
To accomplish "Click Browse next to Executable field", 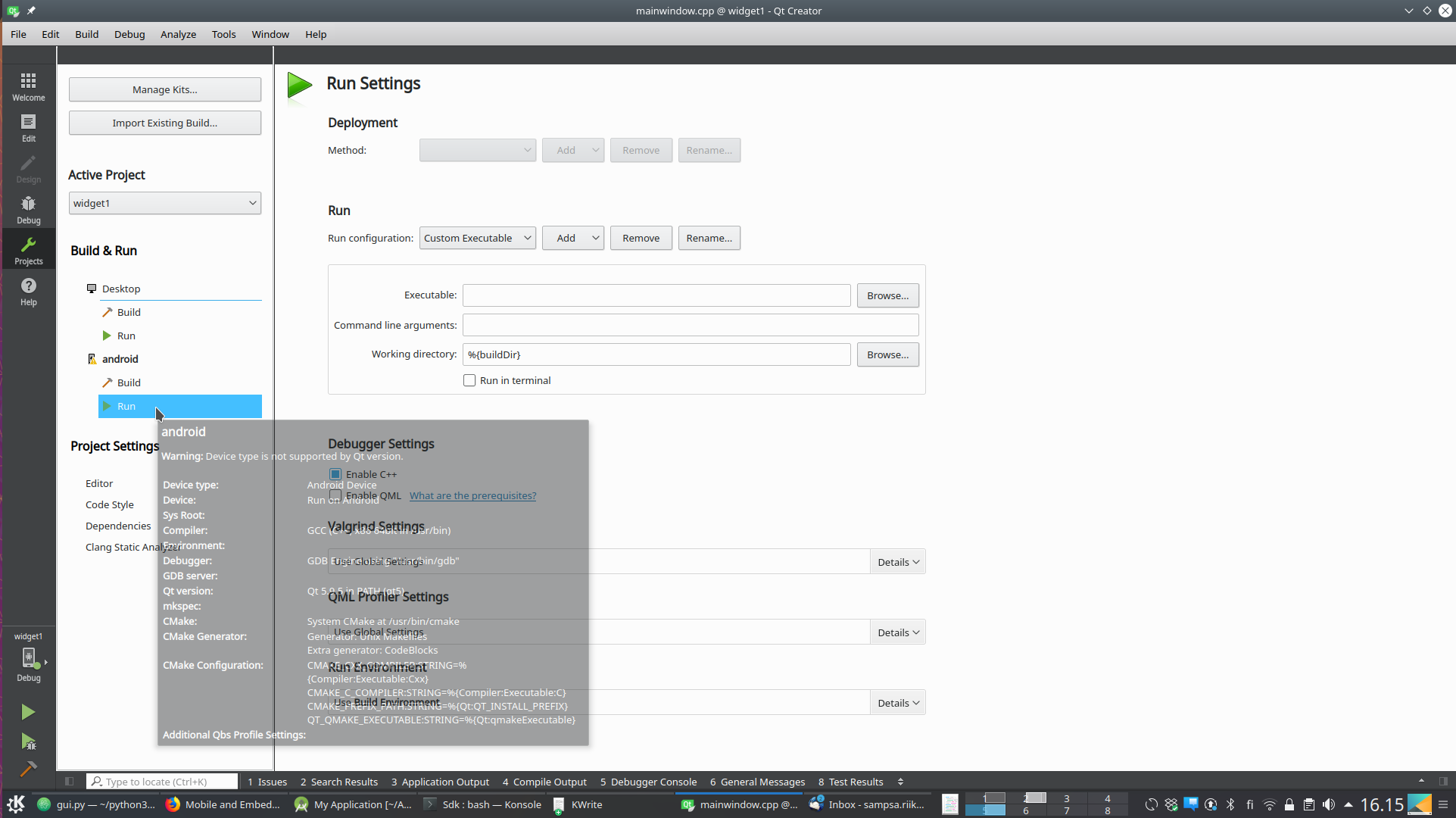I will pyautogui.click(x=887, y=295).
